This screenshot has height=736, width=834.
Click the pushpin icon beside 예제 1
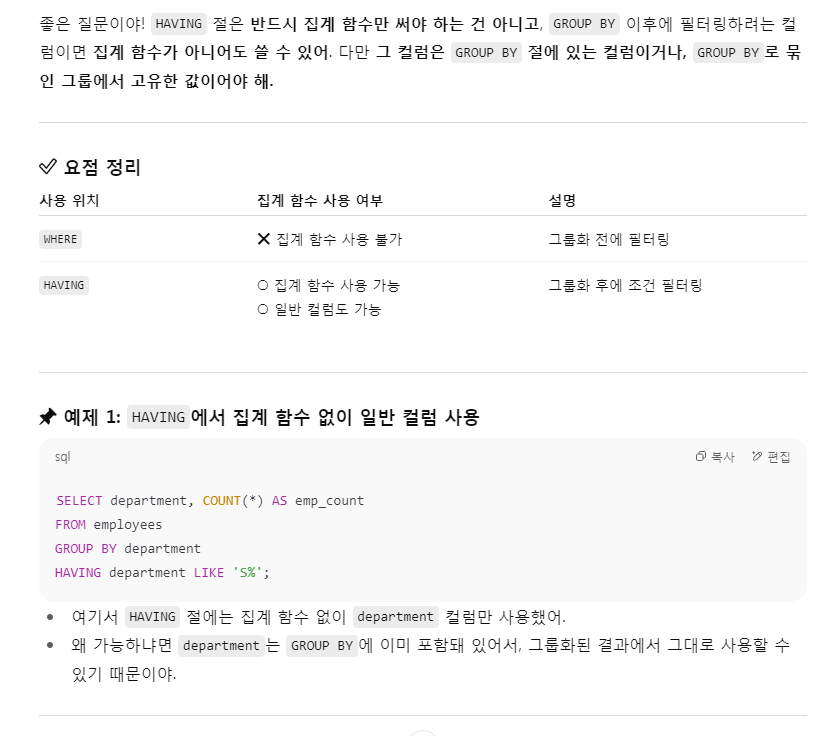click(x=48, y=416)
